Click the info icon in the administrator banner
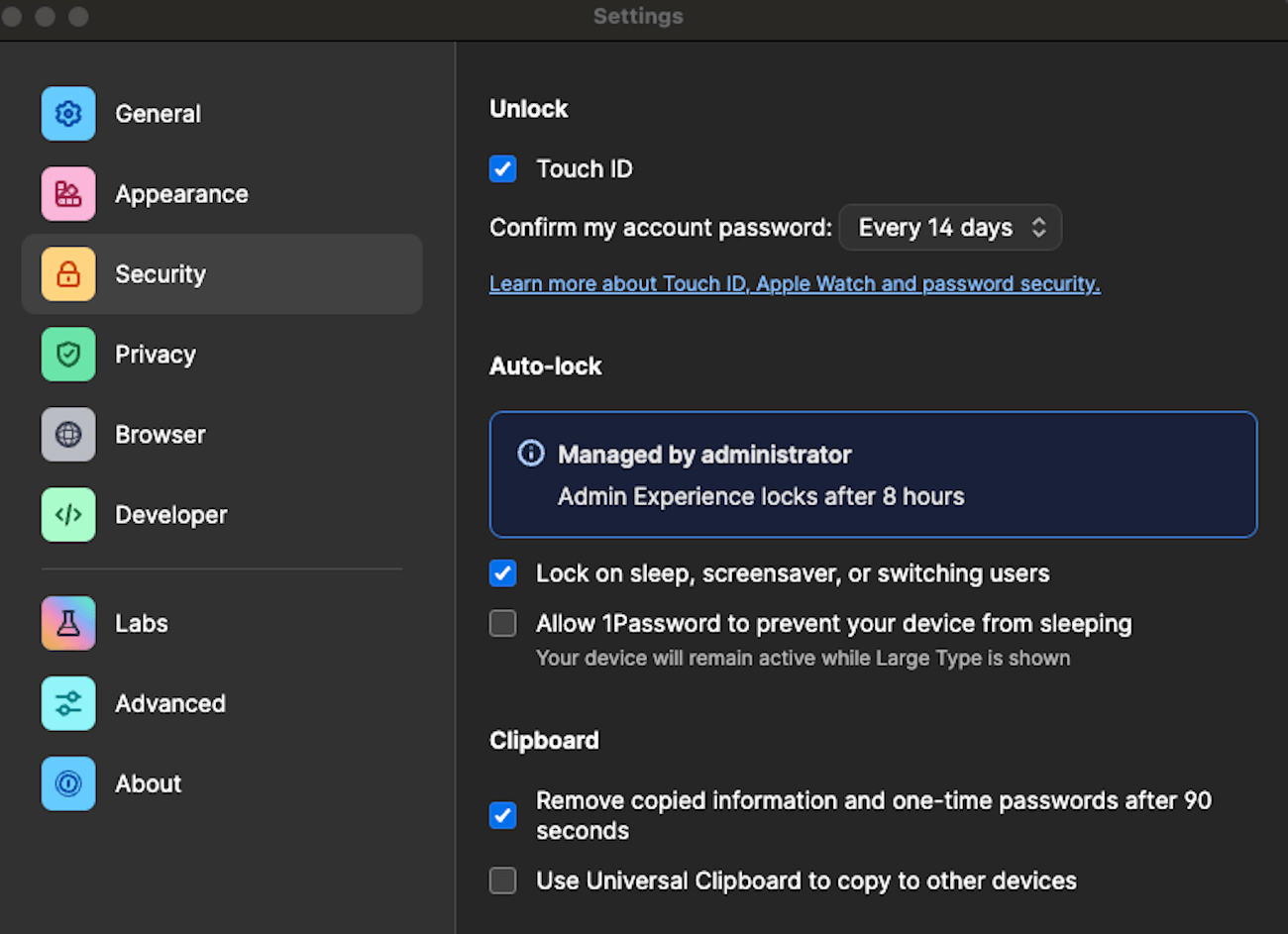This screenshot has height=934, width=1288. 531,454
